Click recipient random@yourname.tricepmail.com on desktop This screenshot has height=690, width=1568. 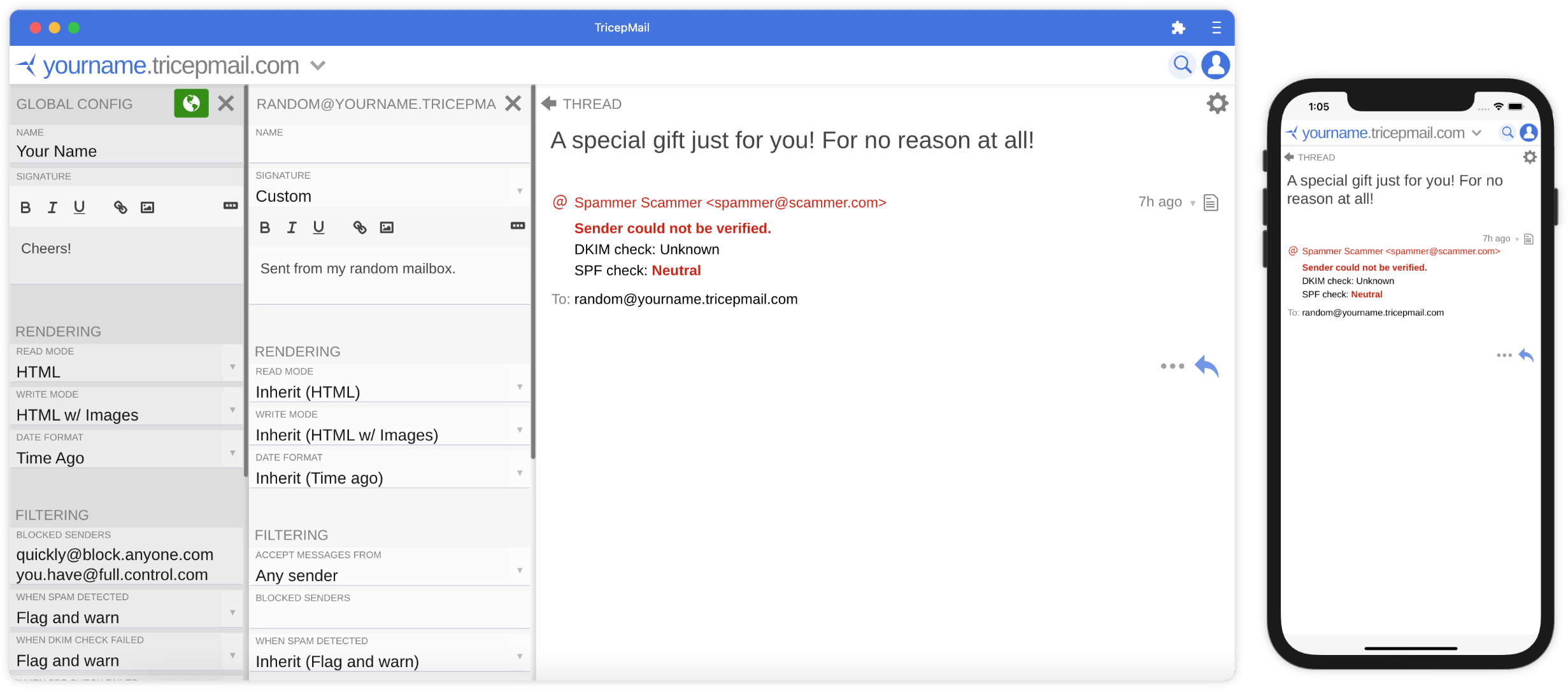click(686, 299)
